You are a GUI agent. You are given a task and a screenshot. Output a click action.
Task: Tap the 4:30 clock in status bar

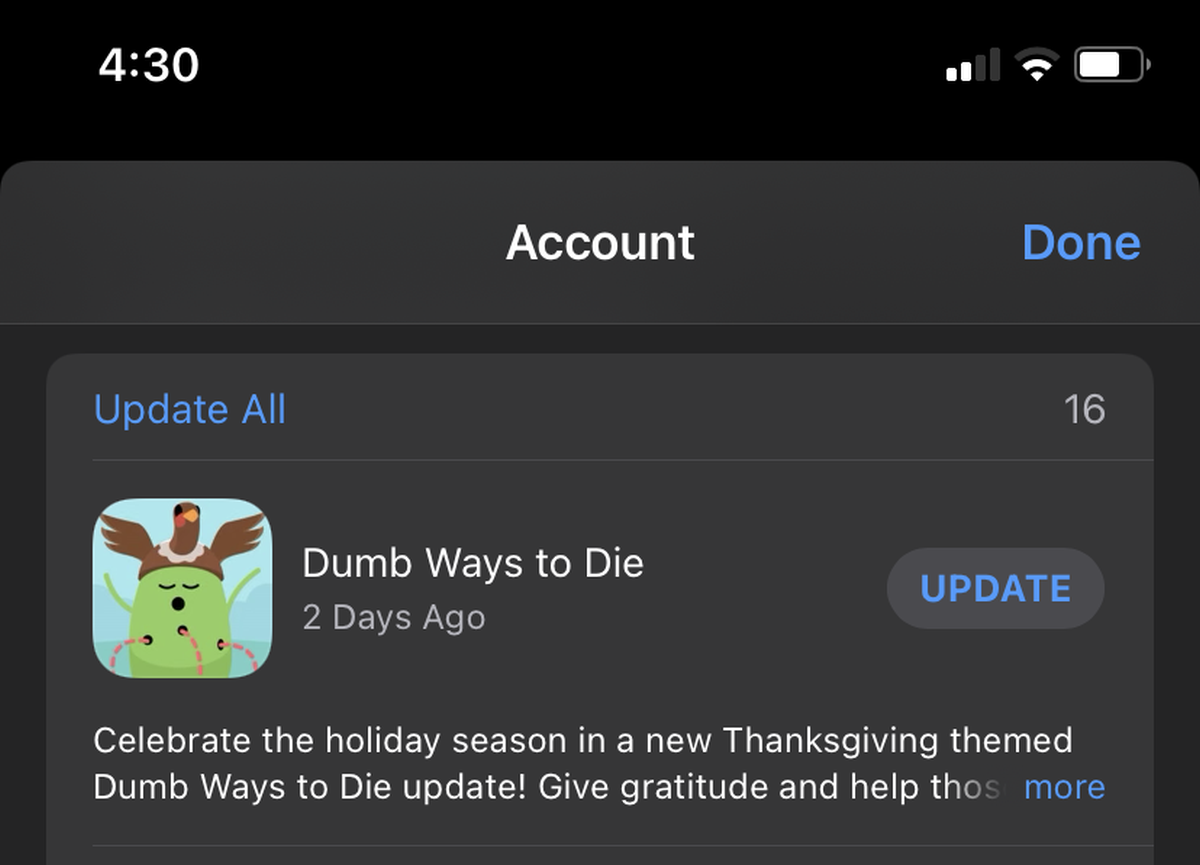click(x=149, y=66)
